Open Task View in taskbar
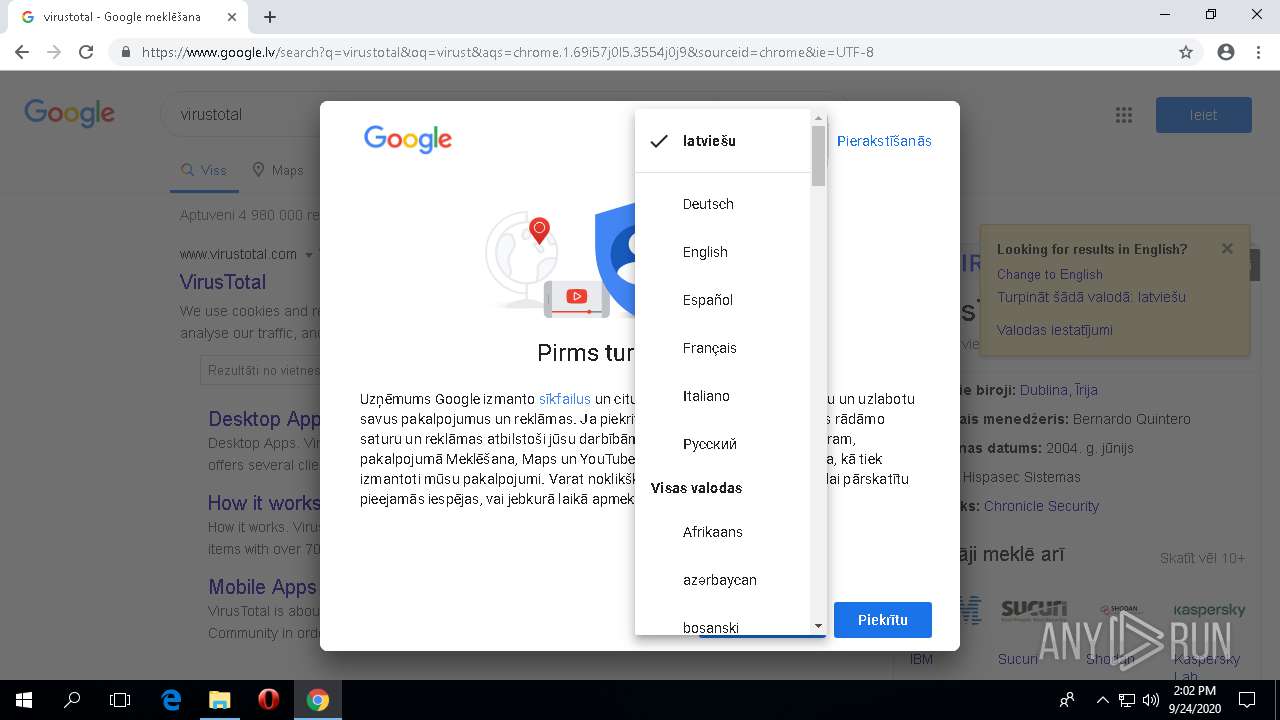1280x720 pixels. (x=120, y=700)
